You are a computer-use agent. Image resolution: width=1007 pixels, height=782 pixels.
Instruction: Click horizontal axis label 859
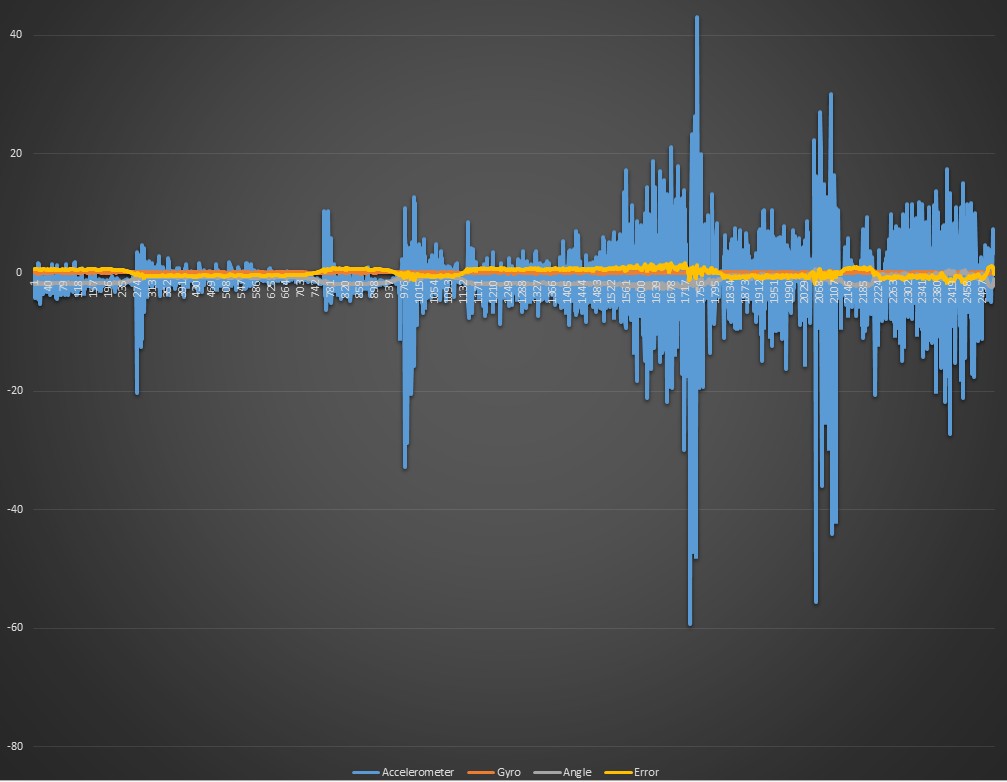point(359,290)
